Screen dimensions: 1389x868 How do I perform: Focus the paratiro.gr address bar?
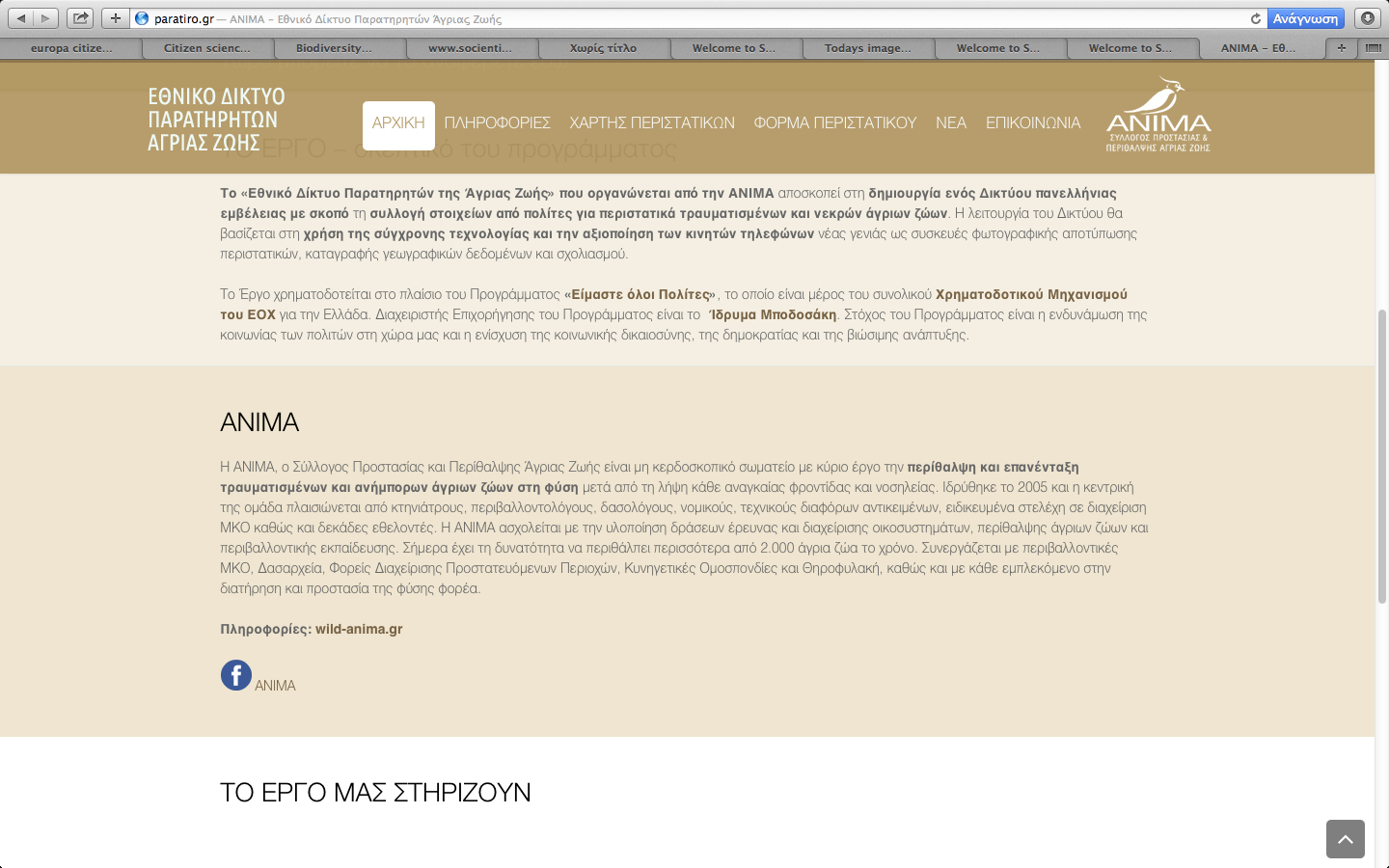point(690,18)
